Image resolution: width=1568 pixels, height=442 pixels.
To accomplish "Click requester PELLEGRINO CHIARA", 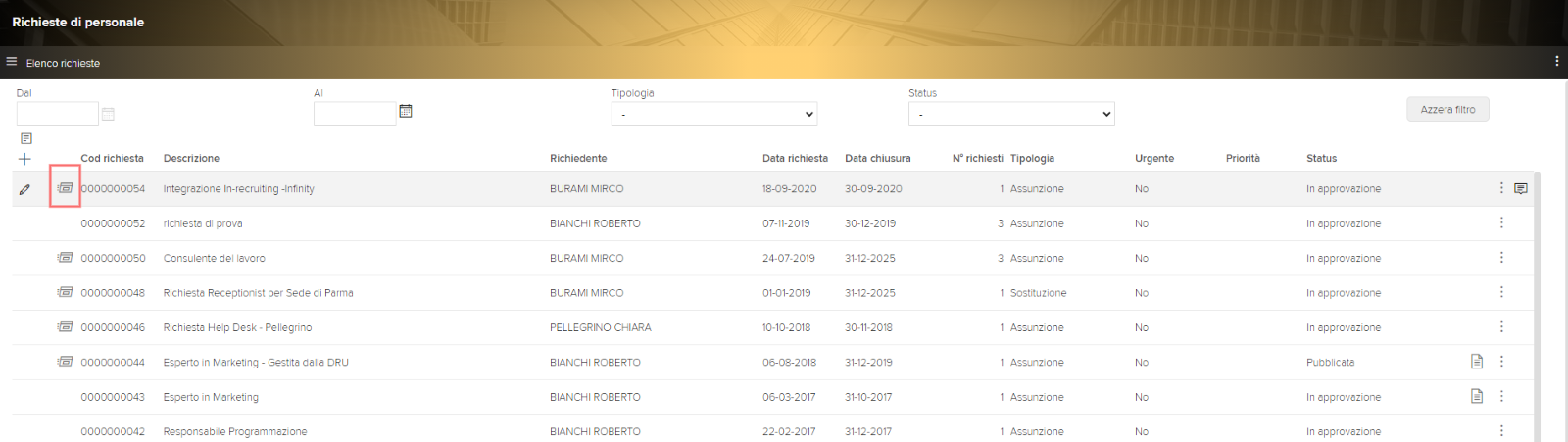I will tap(600, 327).
